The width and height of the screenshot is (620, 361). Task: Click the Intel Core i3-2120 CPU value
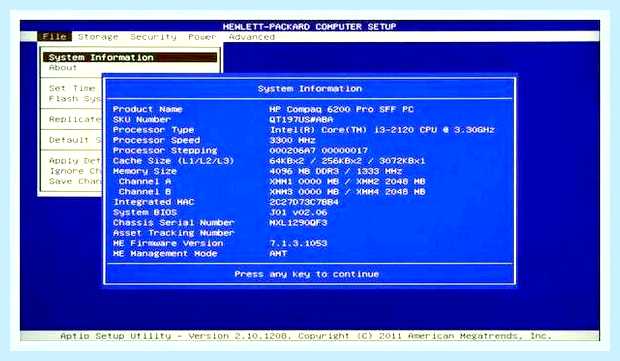point(382,130)
